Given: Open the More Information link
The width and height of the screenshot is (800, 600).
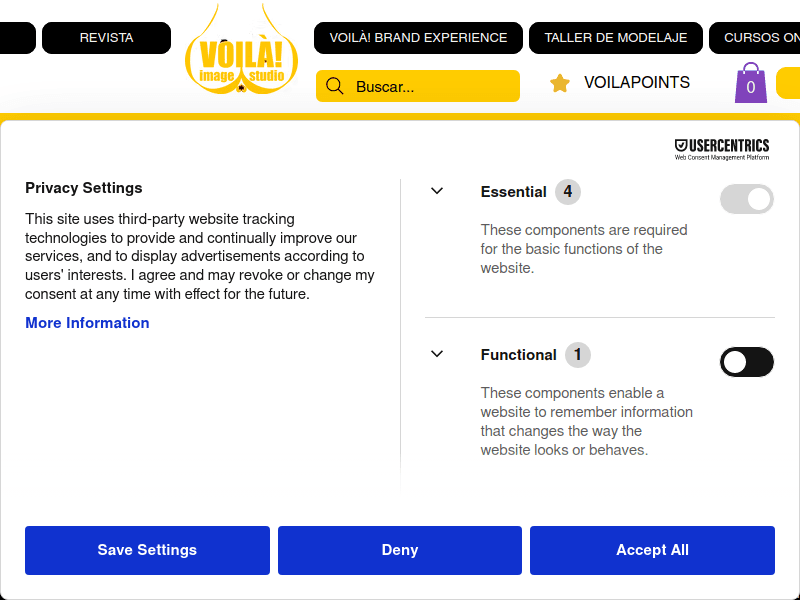Looking at the screenshot, I should (87, 322).
